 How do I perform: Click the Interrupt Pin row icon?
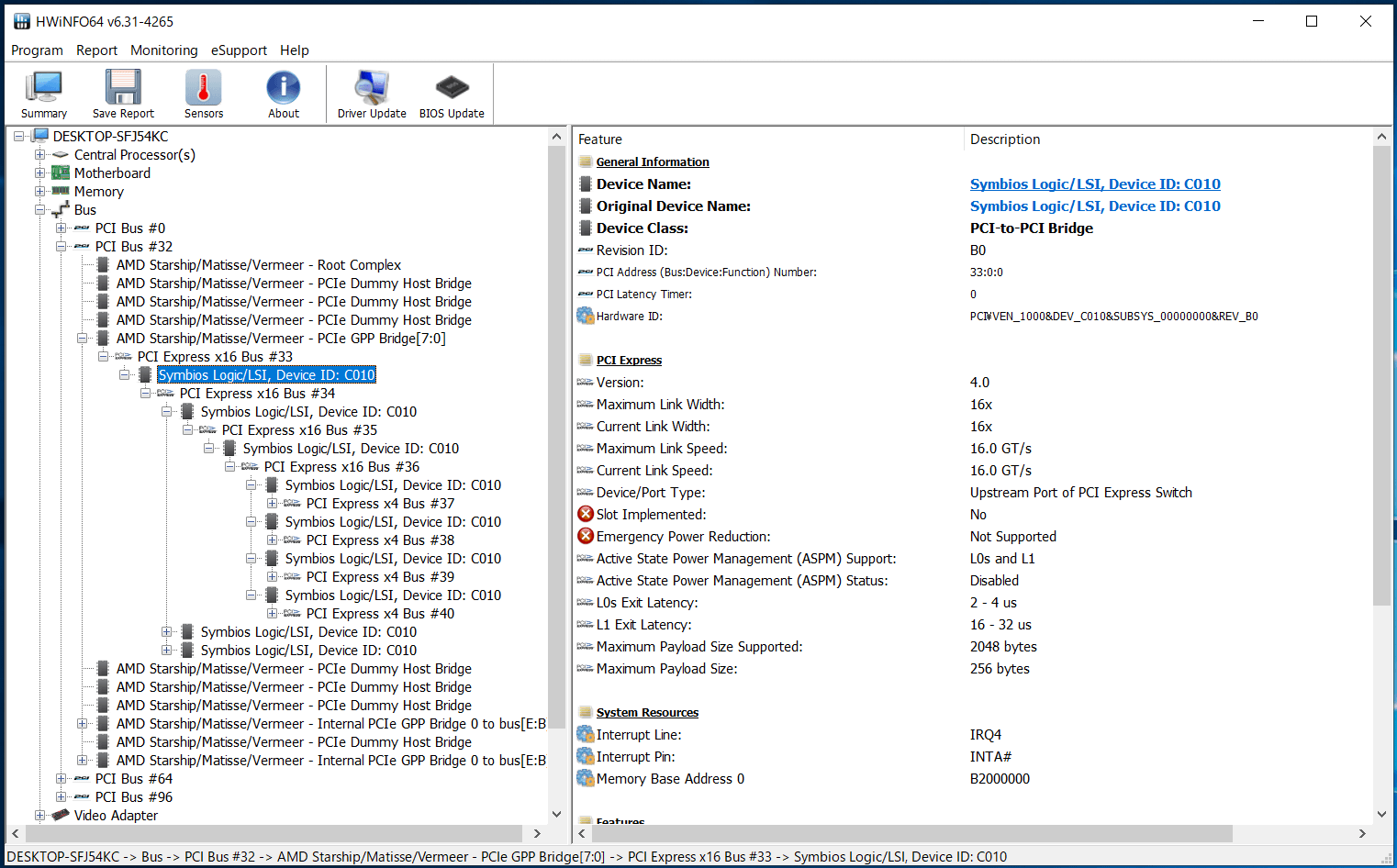pyautogui.click(x=585, y=756)
